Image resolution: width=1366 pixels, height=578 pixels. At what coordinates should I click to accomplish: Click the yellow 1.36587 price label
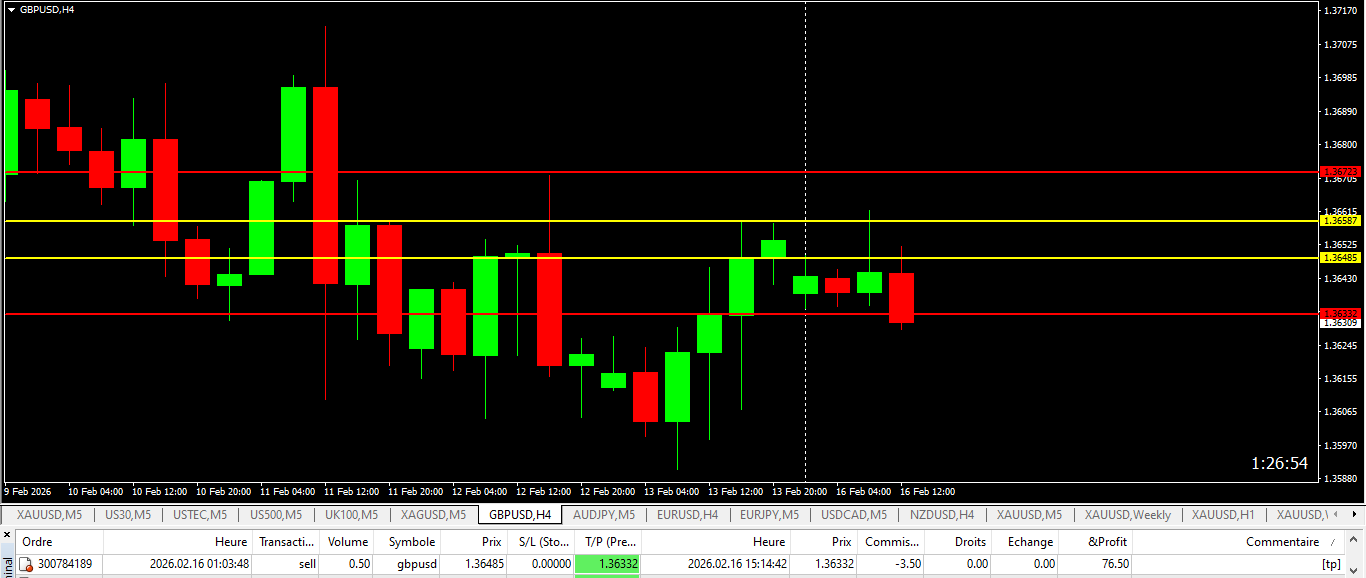click(x=1340, y=220)
